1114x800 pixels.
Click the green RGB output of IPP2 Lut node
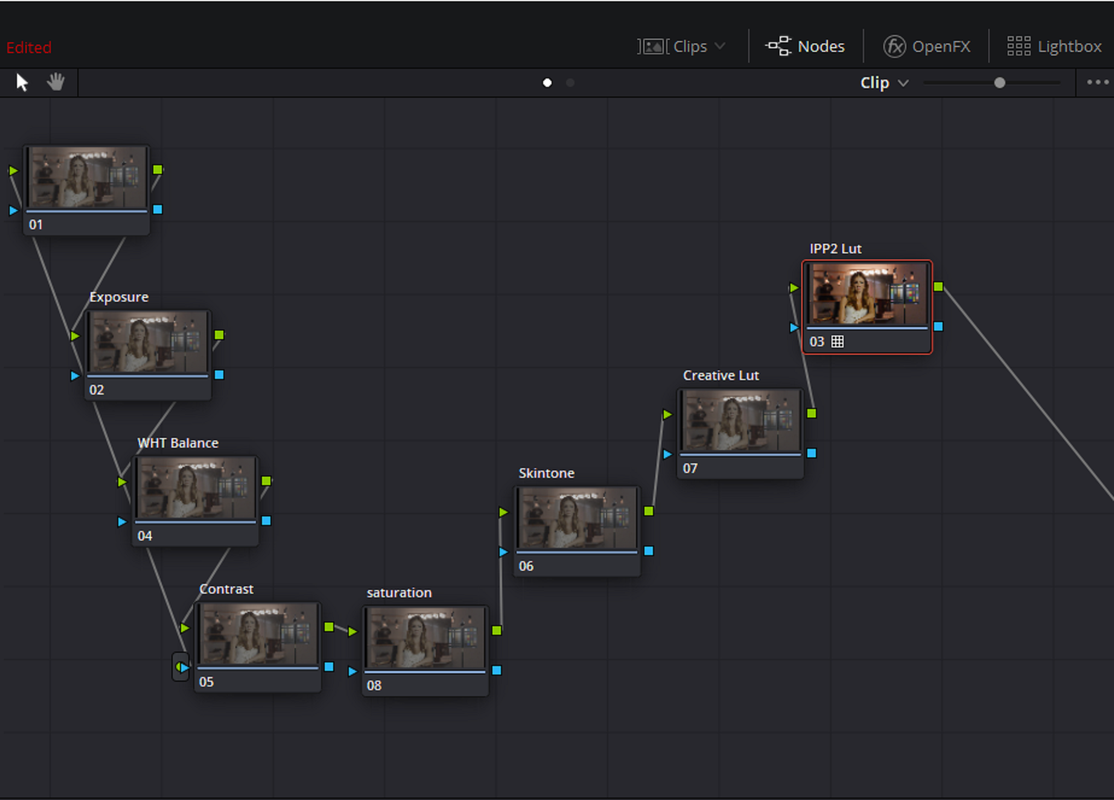point(939,286)
